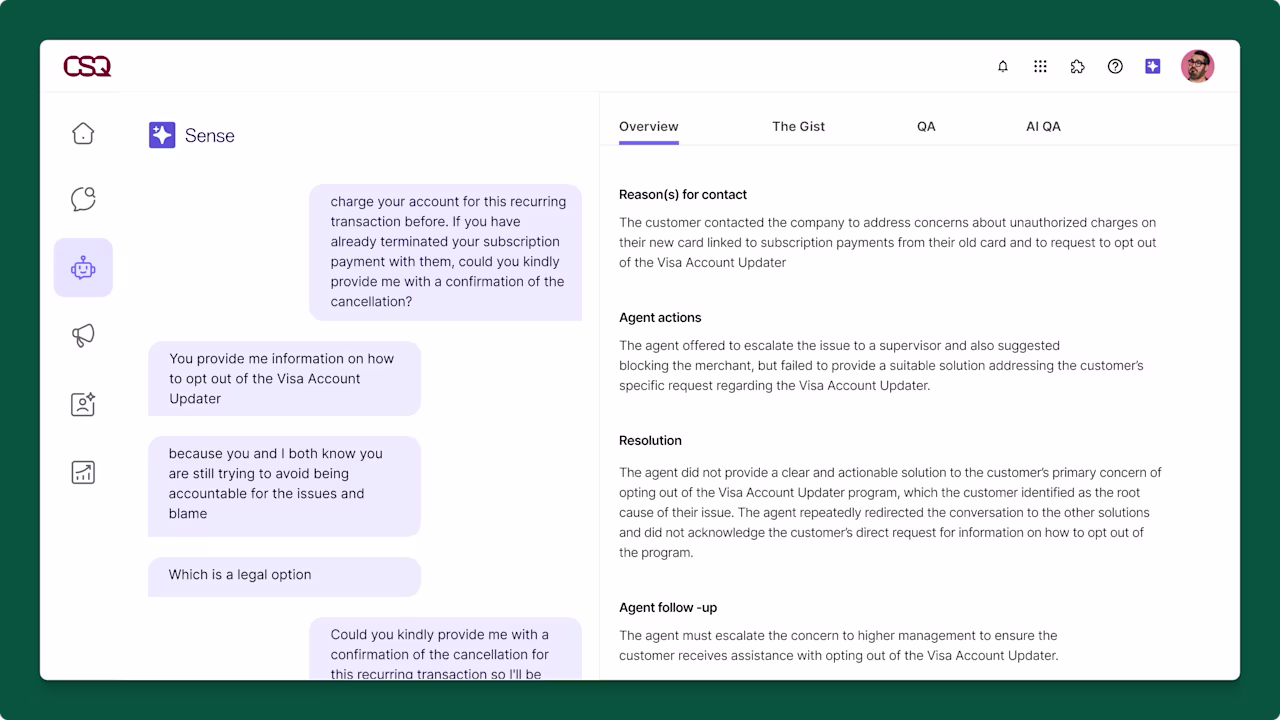
Task: Switch to The Gist tab
Action: (x=798, y=127)
